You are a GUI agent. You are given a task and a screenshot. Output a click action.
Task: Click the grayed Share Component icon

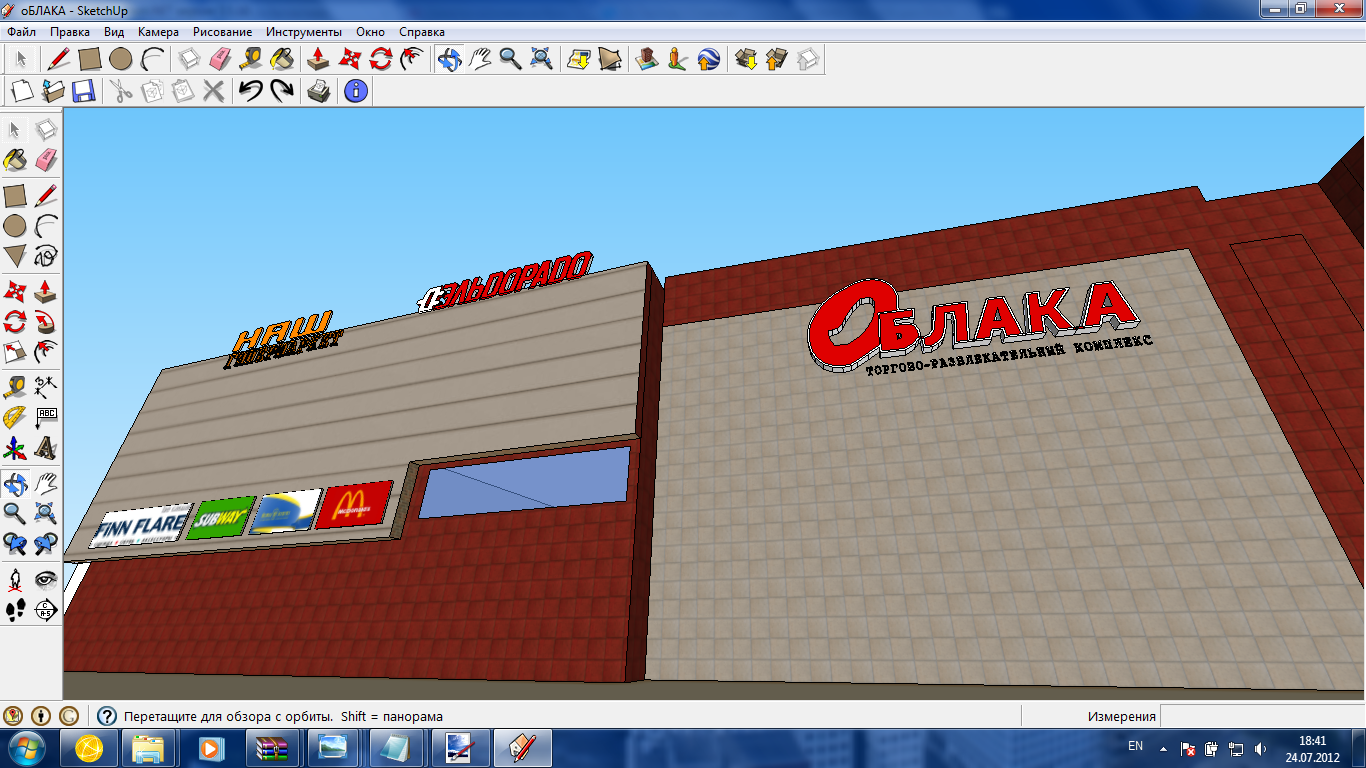pos(808,59)
